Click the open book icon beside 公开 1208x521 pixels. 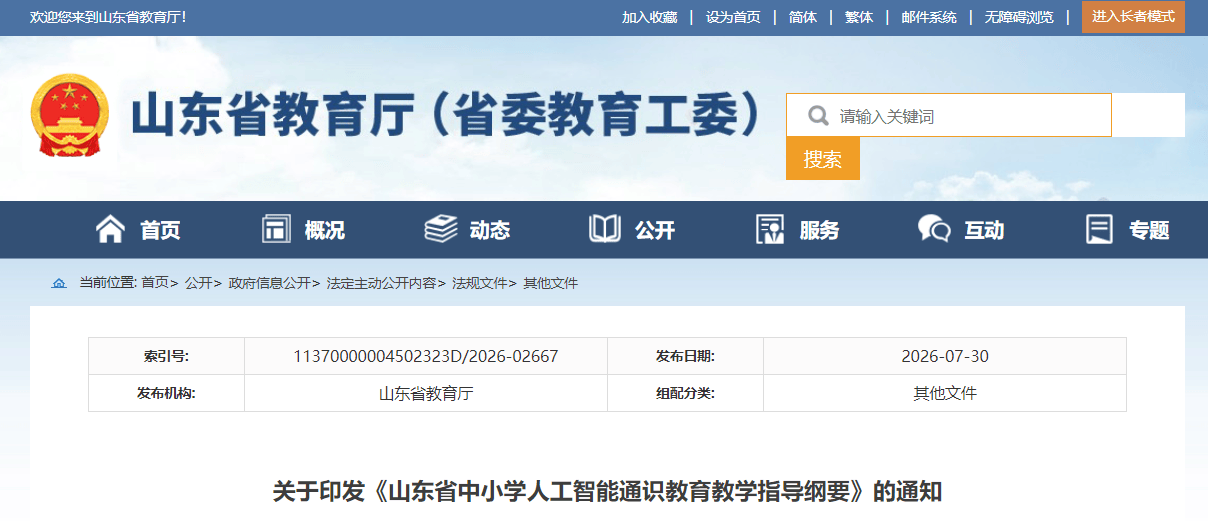point(605,230)
